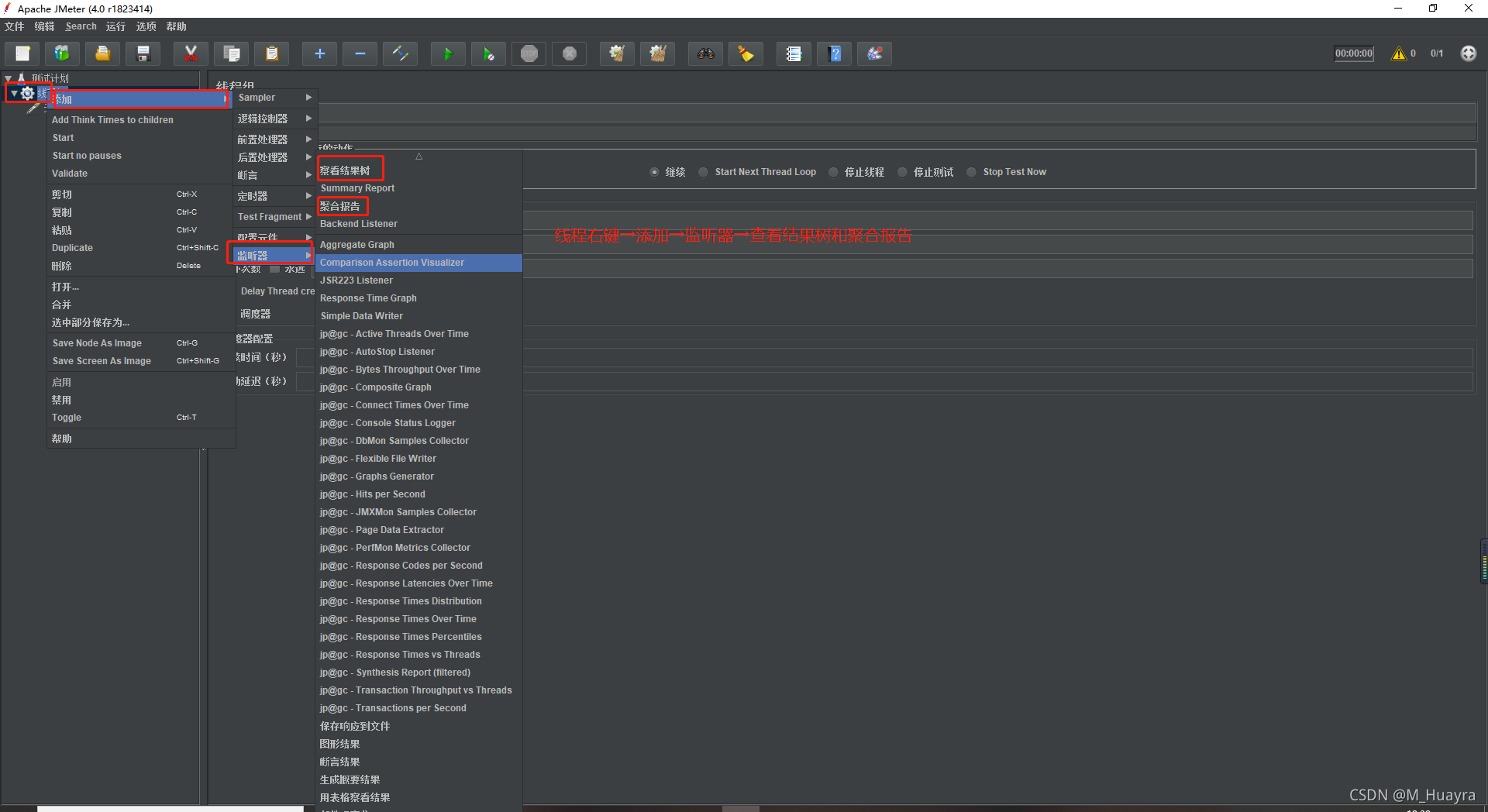The image size is (1488, 812).
Task: Expand the 前置处理器 submenu
Action: 274,139
